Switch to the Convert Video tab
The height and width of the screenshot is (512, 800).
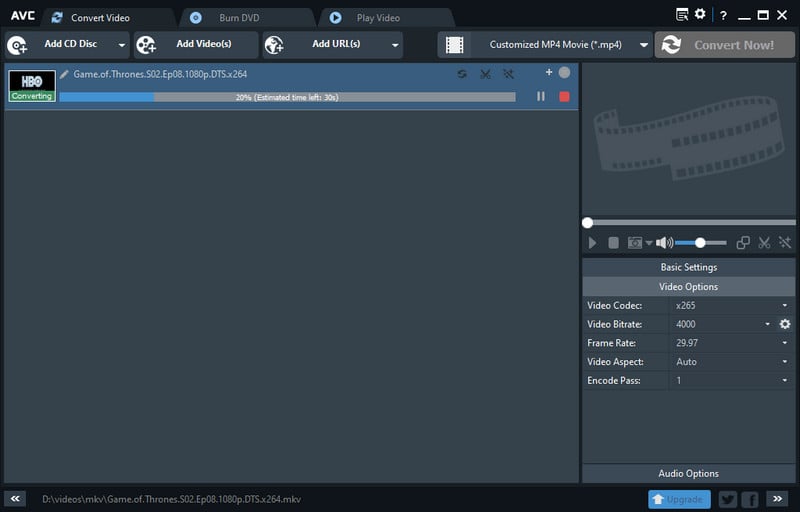100,18
